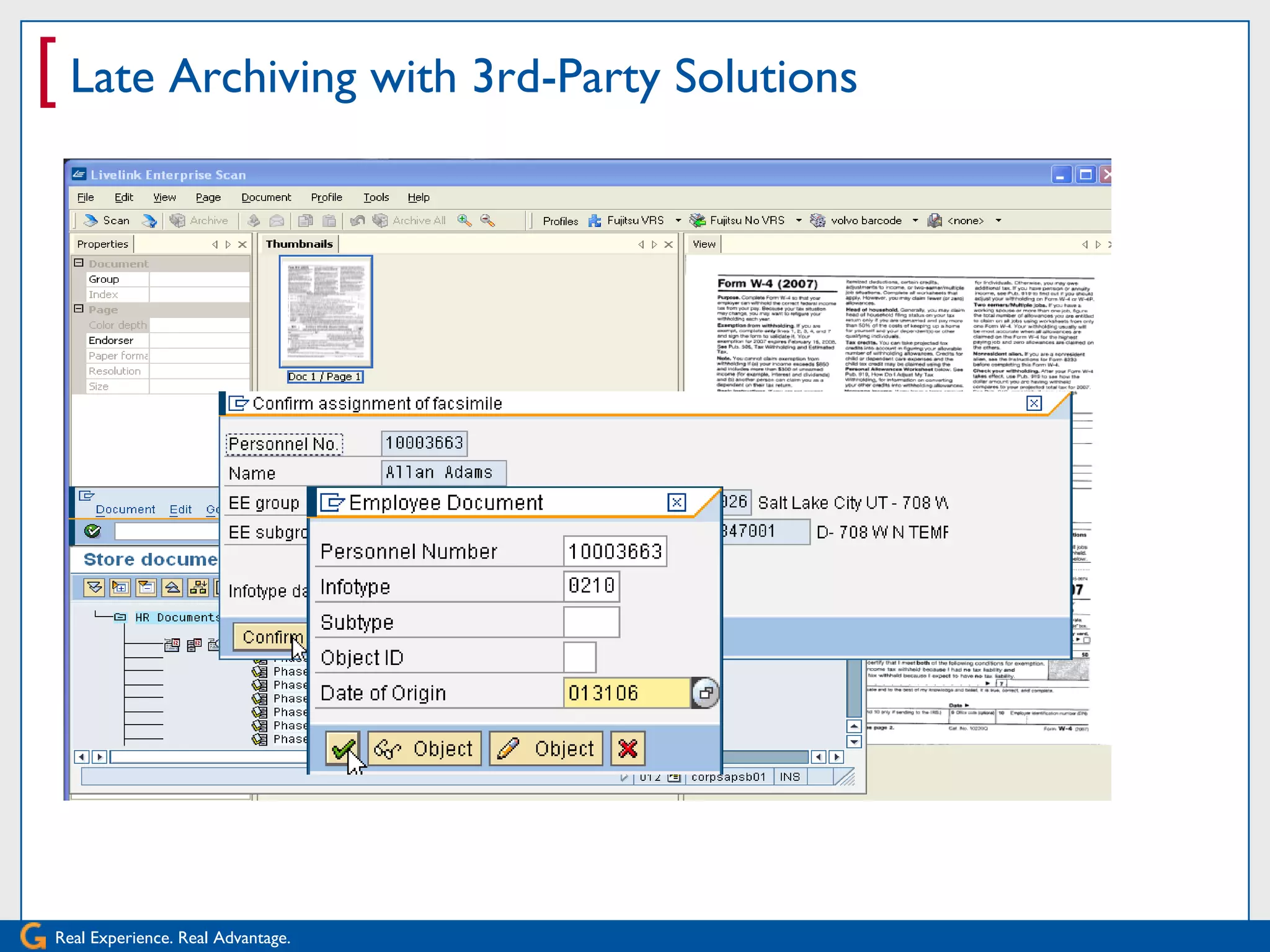The image size is (1270, 952).
Task: Click the collapse subtree minus icon
Action: point(146,588)
